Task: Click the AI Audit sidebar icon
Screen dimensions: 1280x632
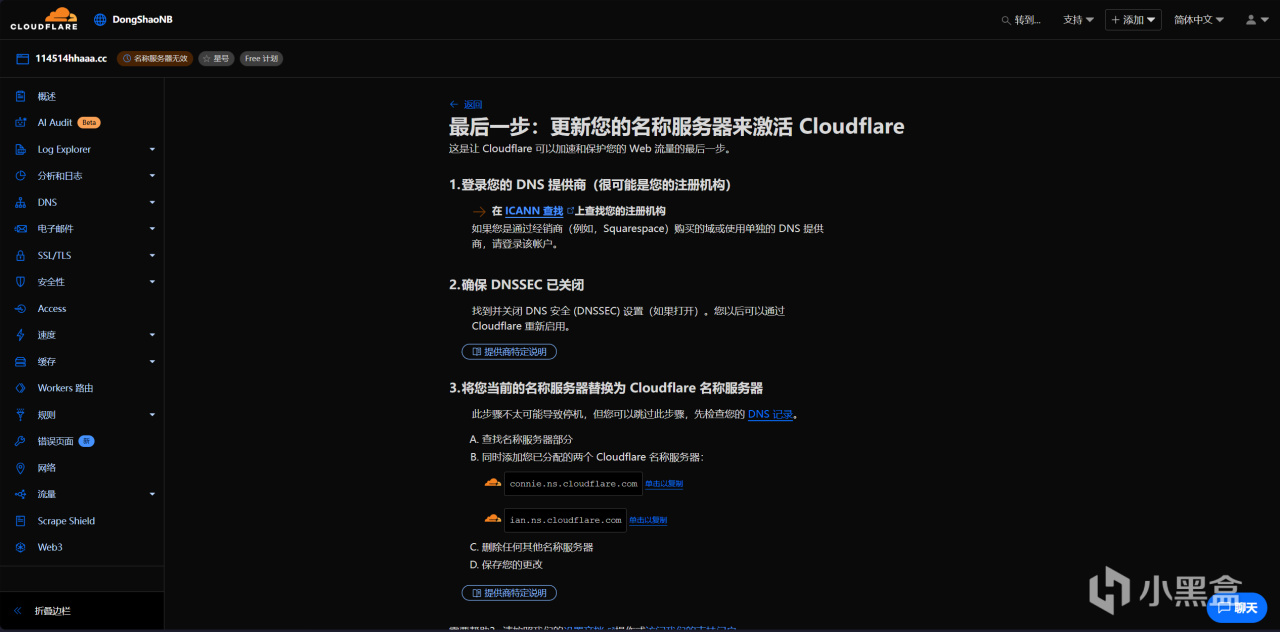Action: point(21,123)
